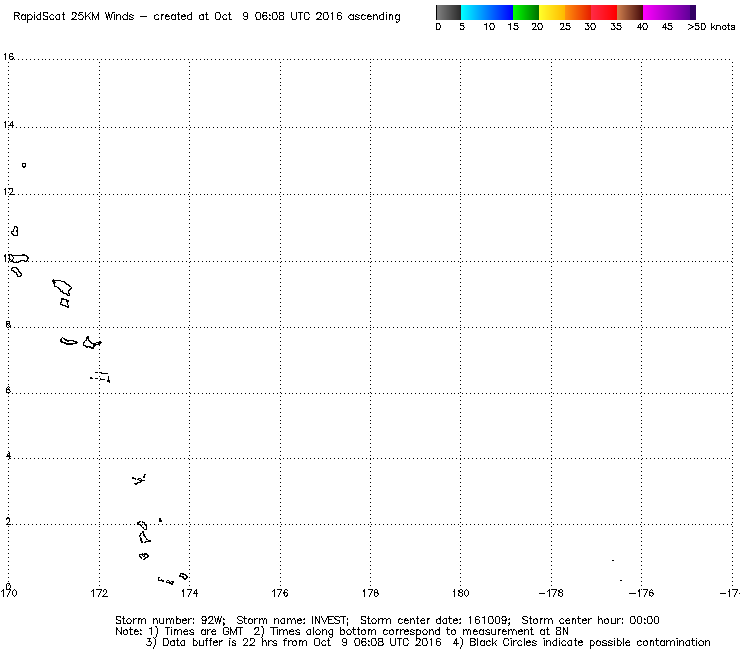Click the yellow 20-25 knots color band
Screen dimensions: 740x650
tap(552, 12)
